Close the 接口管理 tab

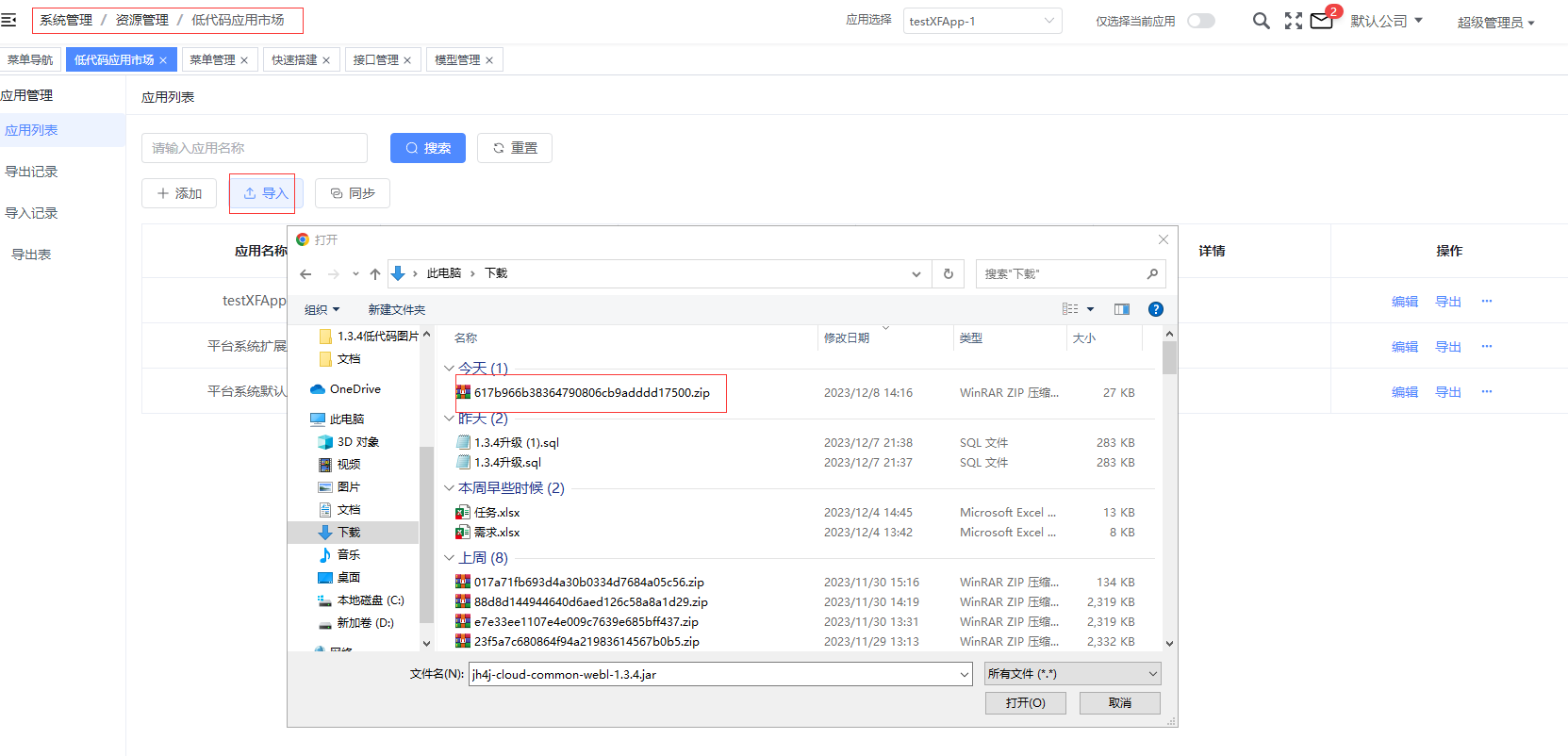pyautogui.click(x=407, y=60)
